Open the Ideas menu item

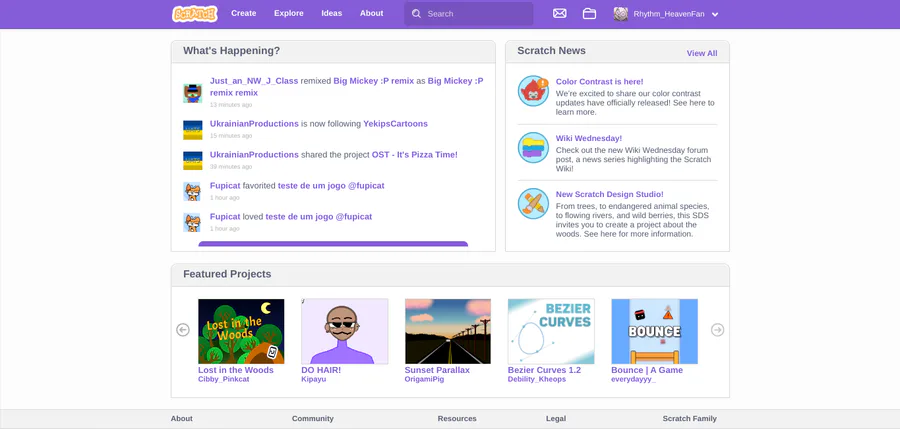[x=332, y=13]
